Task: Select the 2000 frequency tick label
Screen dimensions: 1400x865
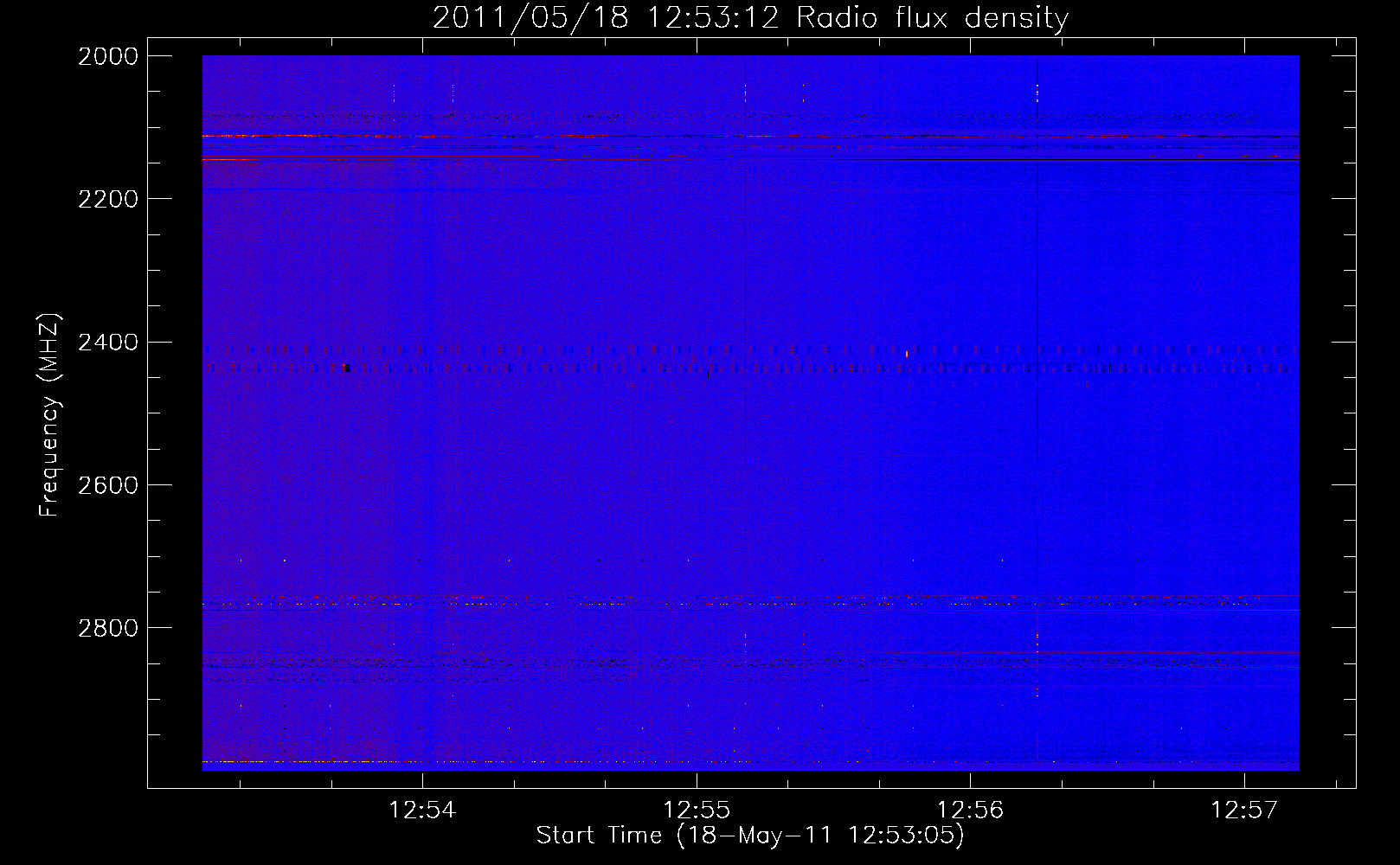Action: 108,56
